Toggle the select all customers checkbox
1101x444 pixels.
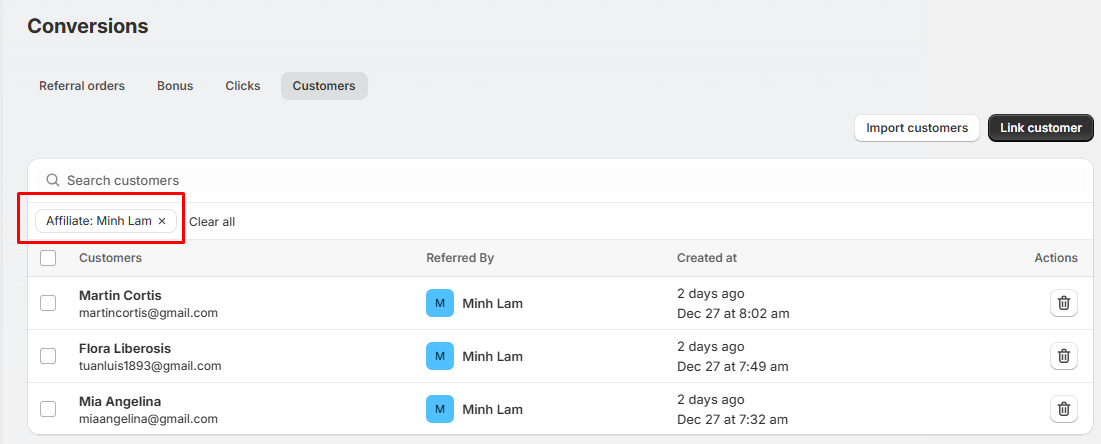[48, 258]
